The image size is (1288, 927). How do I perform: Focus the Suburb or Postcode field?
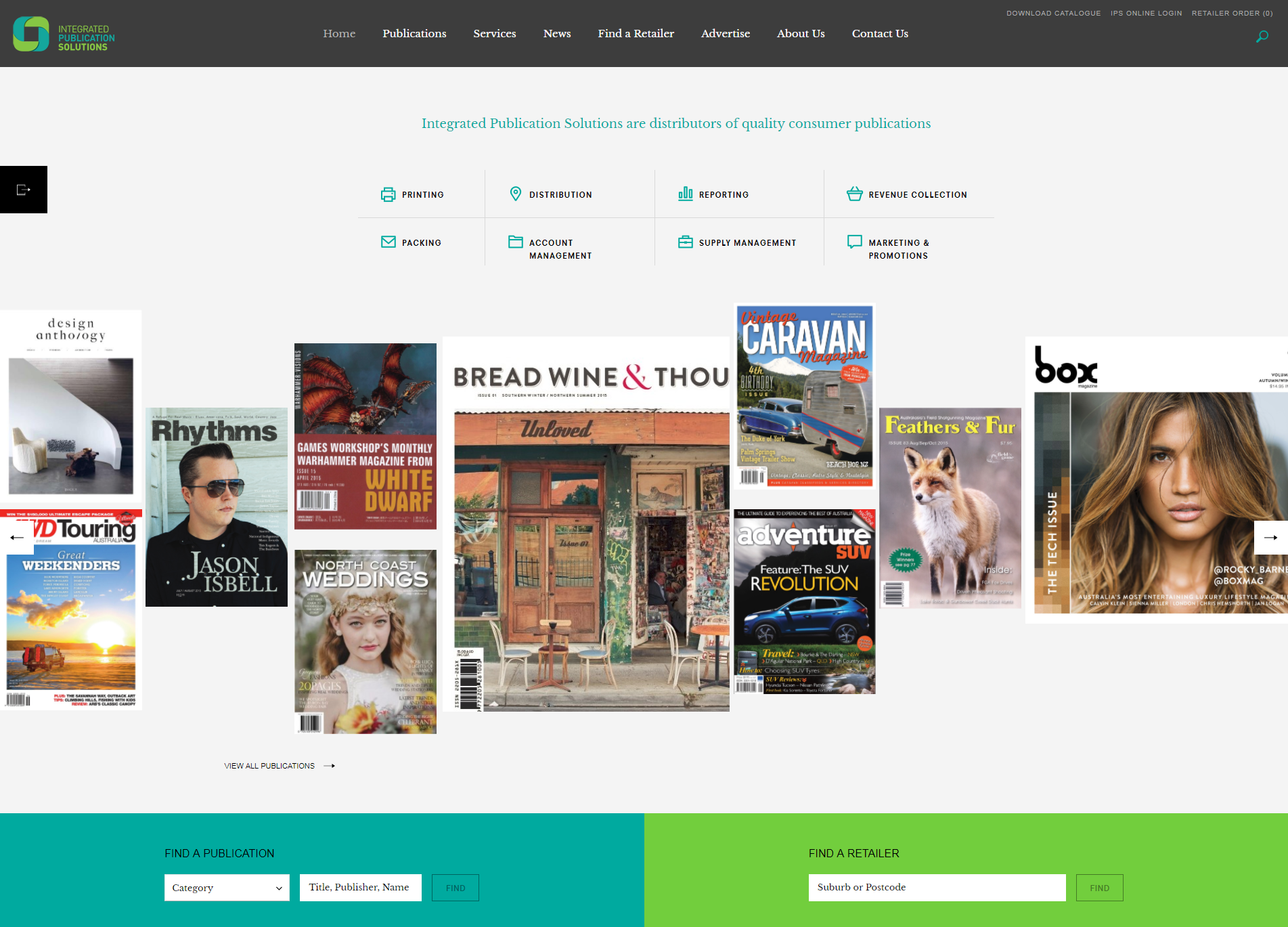[x=937, y=888]
